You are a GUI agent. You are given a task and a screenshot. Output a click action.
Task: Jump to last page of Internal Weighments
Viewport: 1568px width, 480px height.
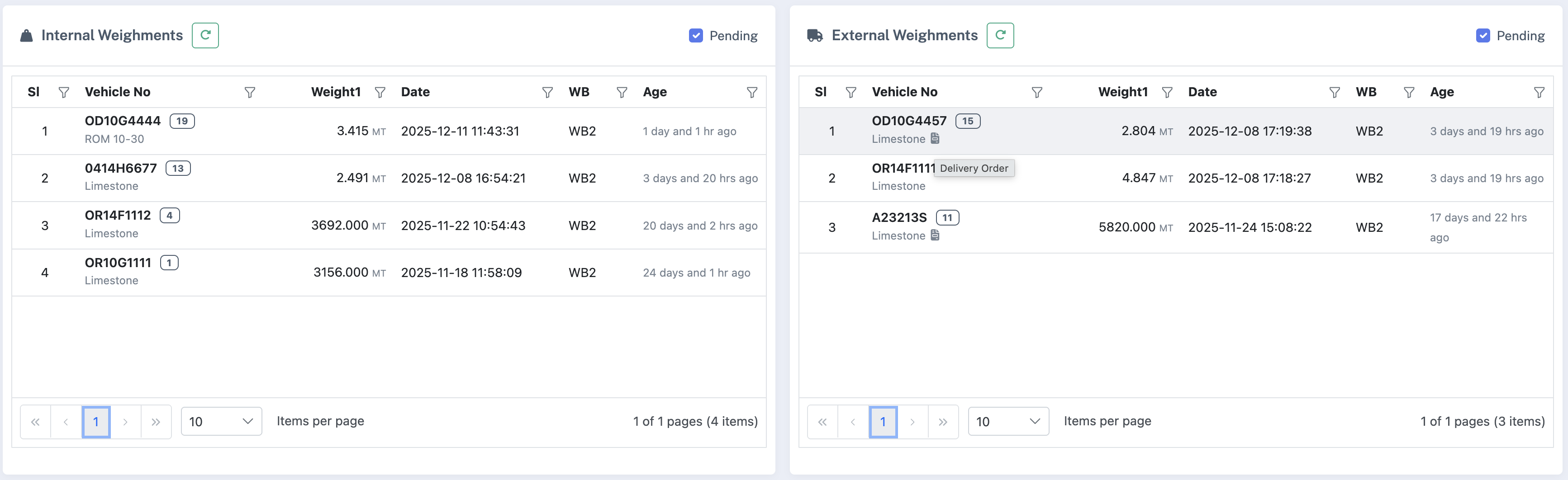(x=156, y=422)
